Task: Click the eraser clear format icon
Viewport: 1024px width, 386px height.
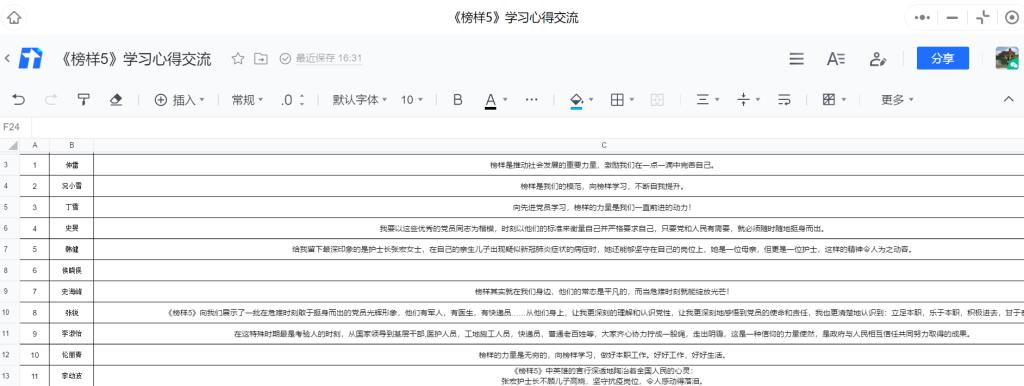Action: click(116, 100)
